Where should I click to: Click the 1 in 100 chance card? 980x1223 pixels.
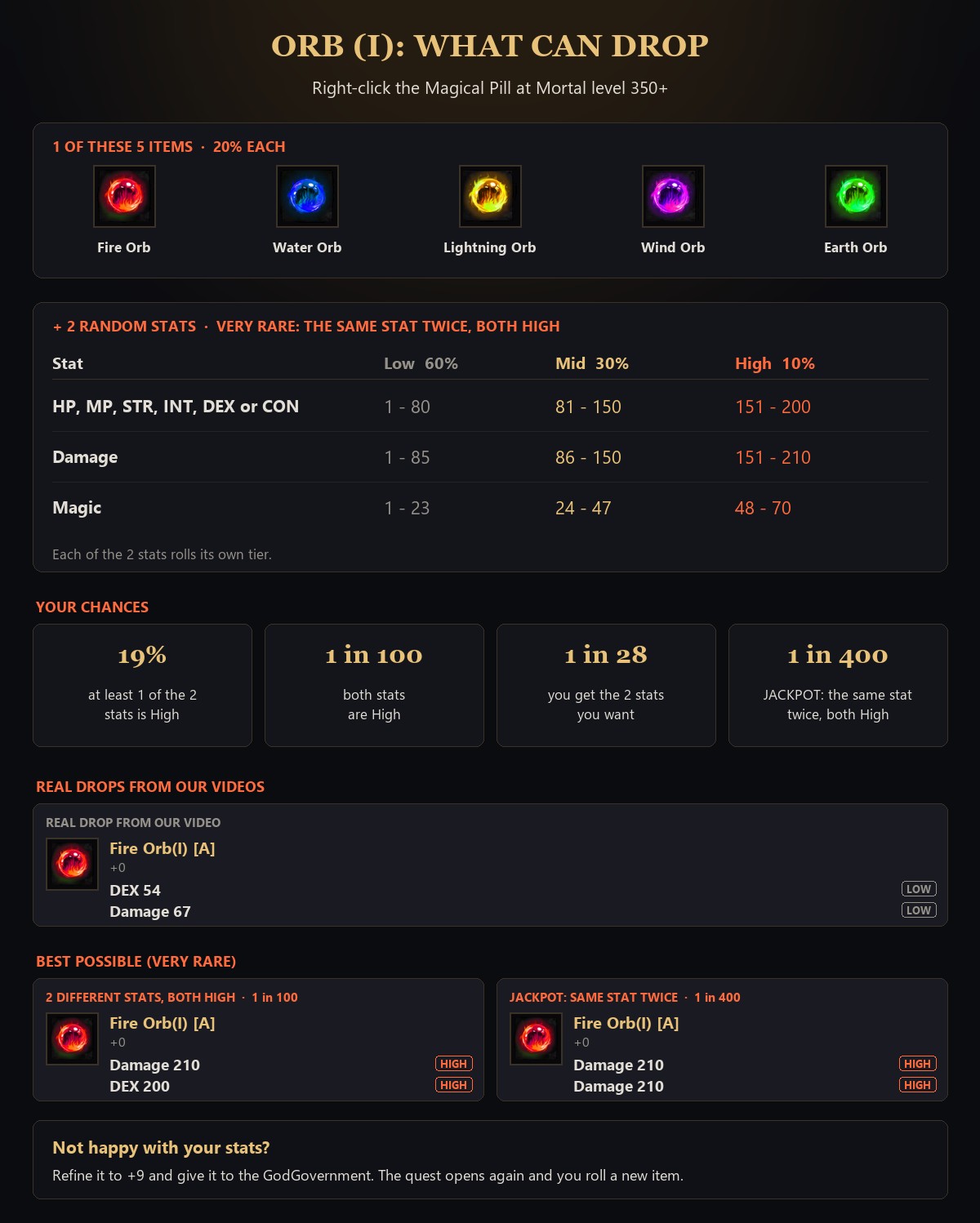(x=374, y=685)
